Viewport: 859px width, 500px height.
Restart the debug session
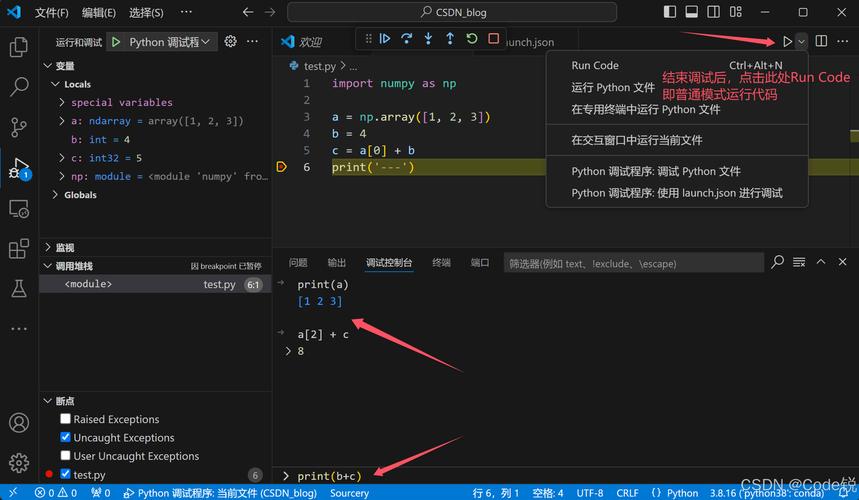coord(471,39)
